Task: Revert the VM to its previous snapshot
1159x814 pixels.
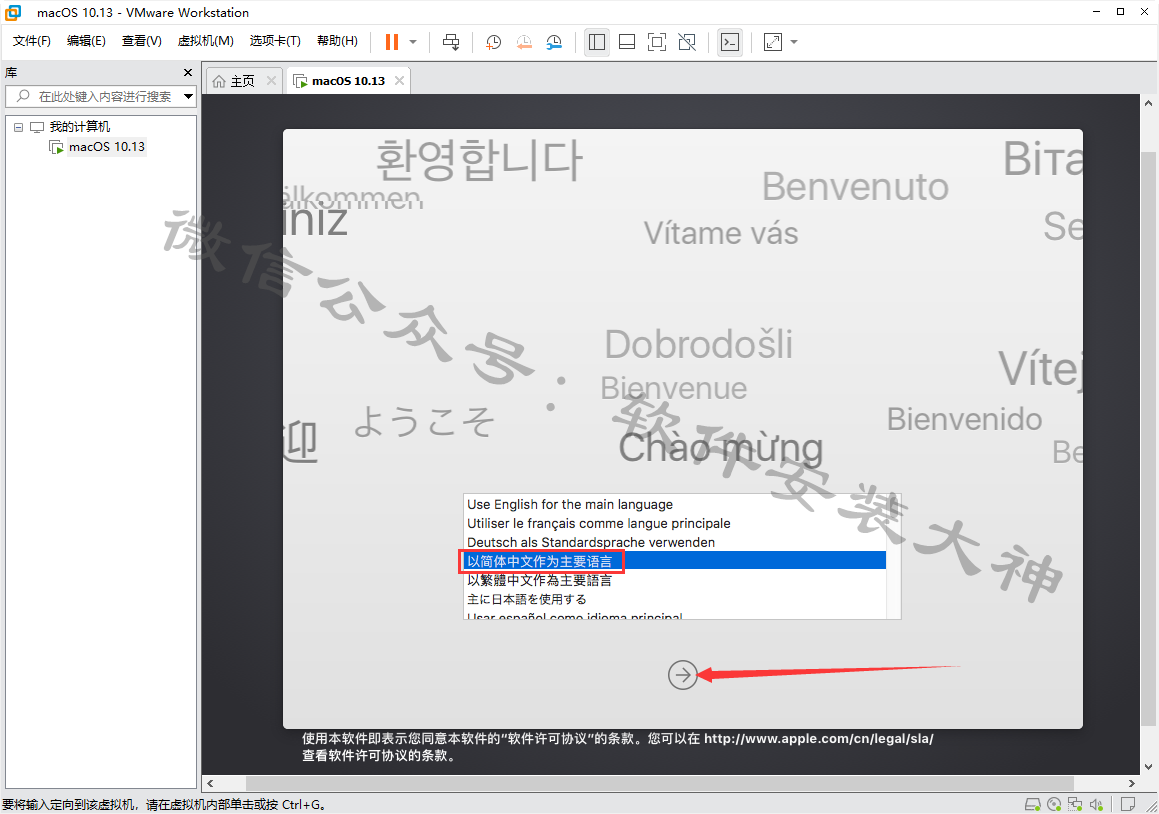Action: tap(524, 42)
